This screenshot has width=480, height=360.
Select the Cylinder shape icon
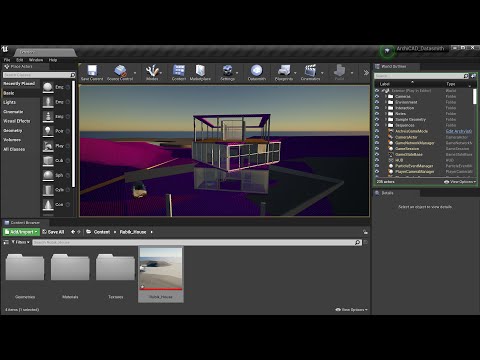tap(48, 190)
